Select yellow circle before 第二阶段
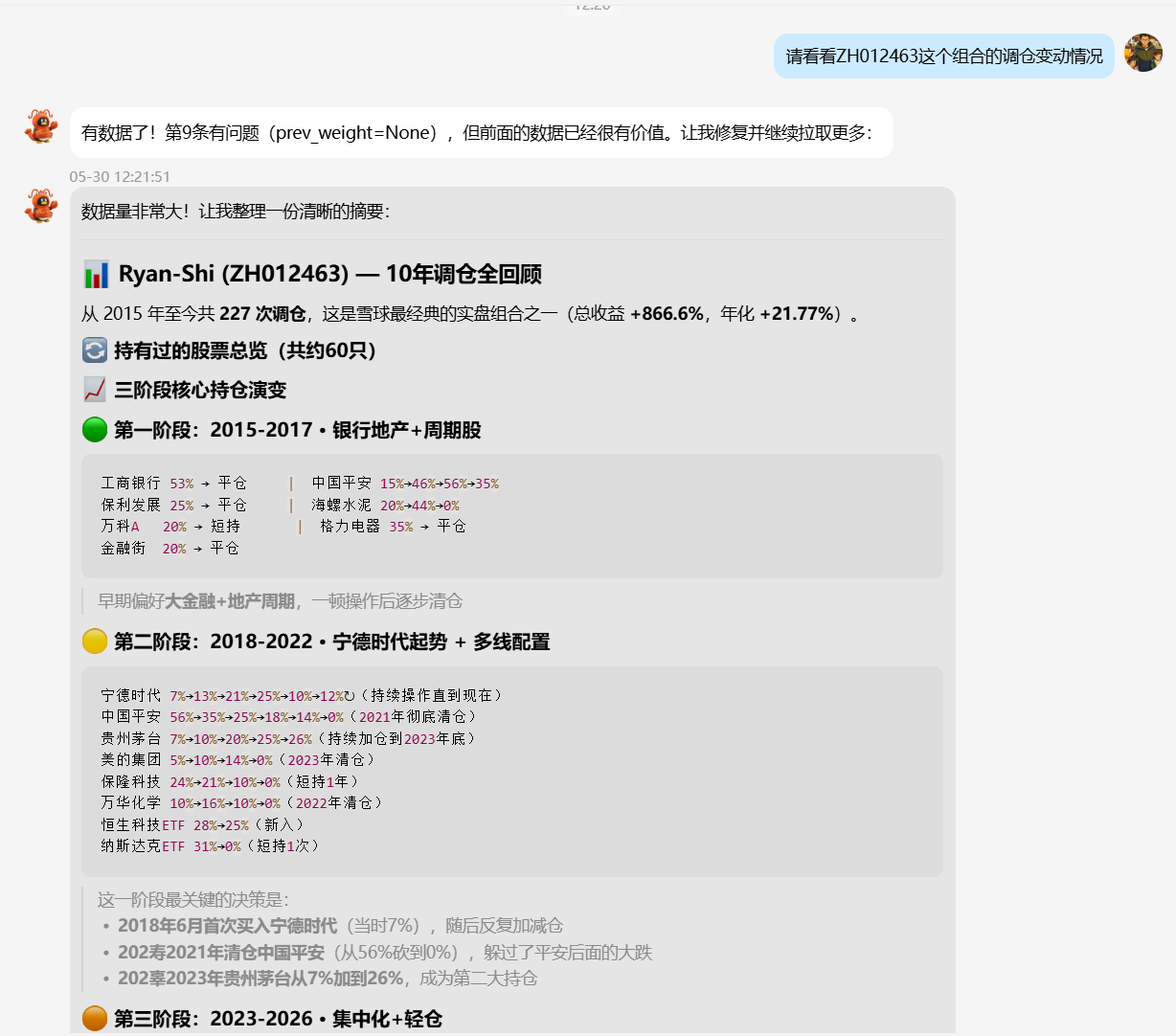The width and height of the screenshot is (1176, 1036). [95, 642]
